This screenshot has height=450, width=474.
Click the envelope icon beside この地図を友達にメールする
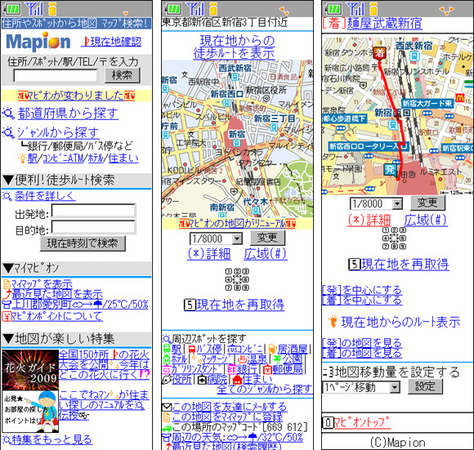point(166,407)
